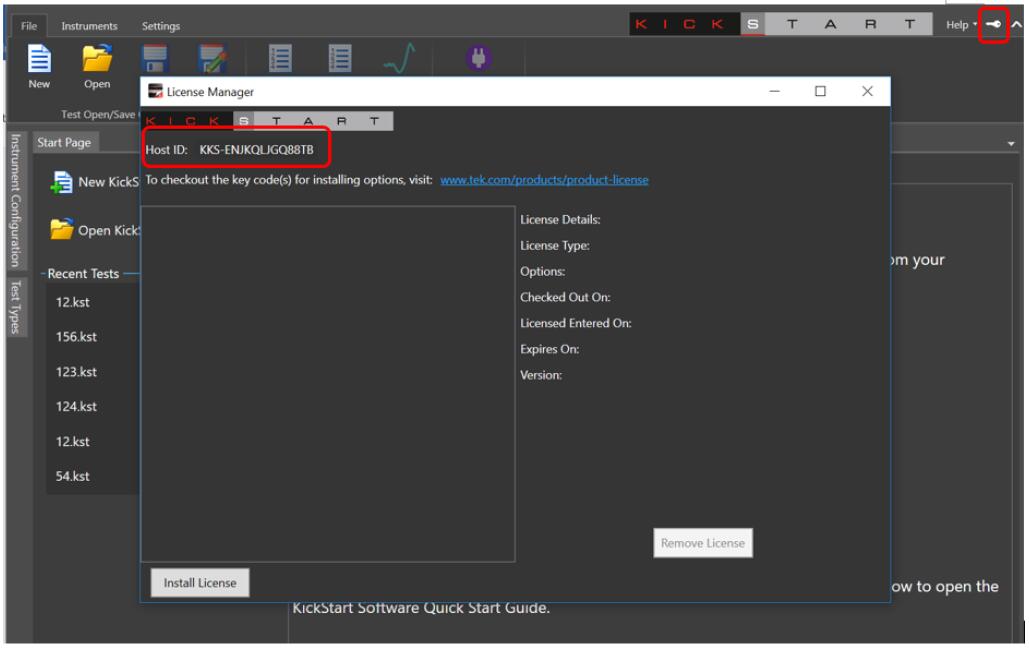Open the Instrument Configuration side panel
The image size is (1029, 648).
(x=16, y=200)
